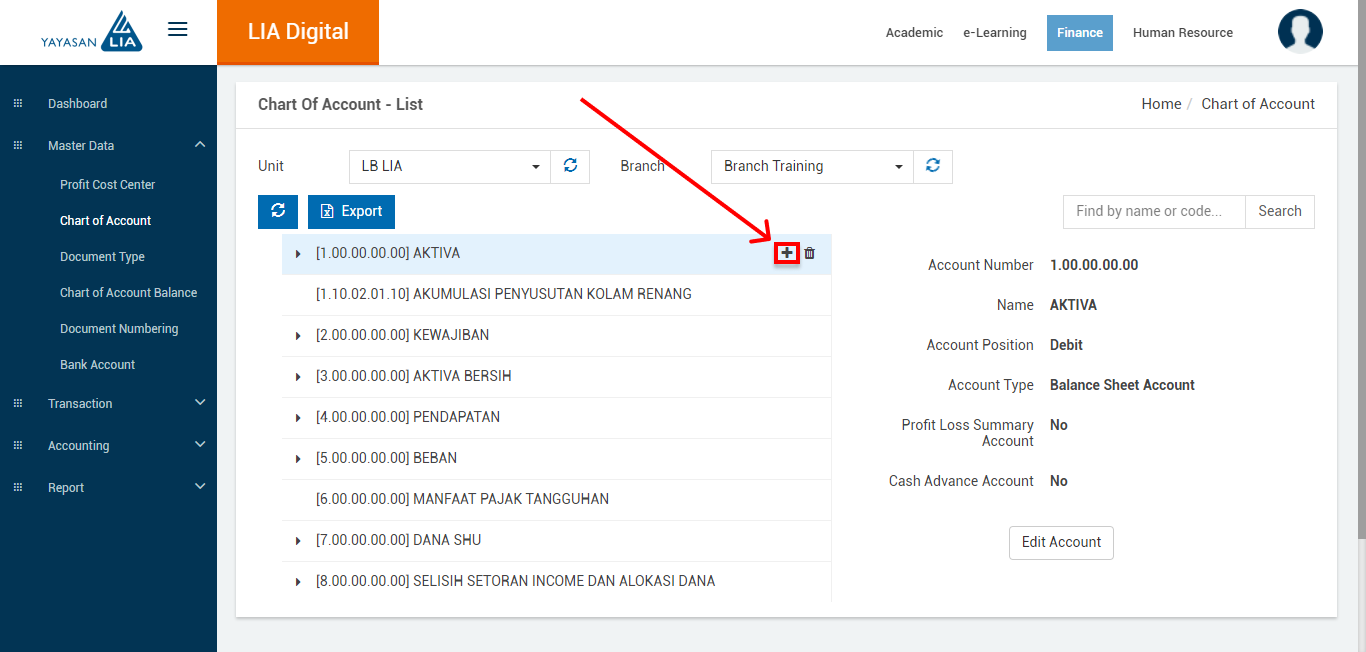
Task: Click the Export button
Action: 351,211
